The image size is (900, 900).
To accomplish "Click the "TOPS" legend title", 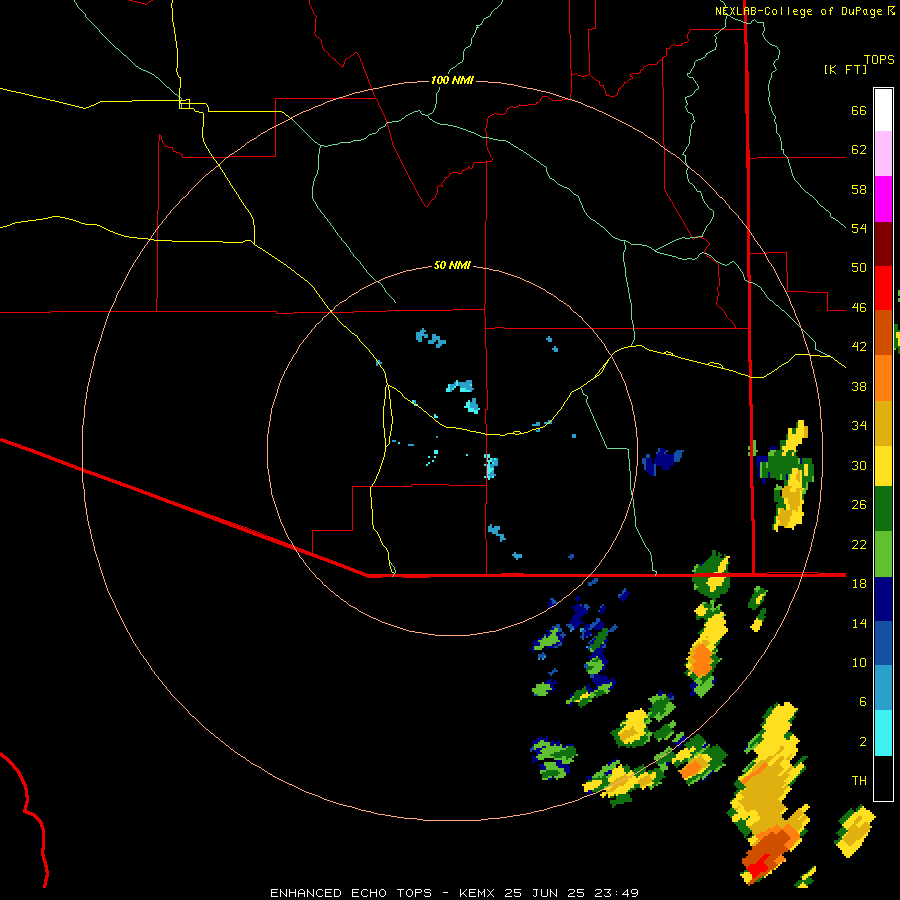I will tap(879, 59).
